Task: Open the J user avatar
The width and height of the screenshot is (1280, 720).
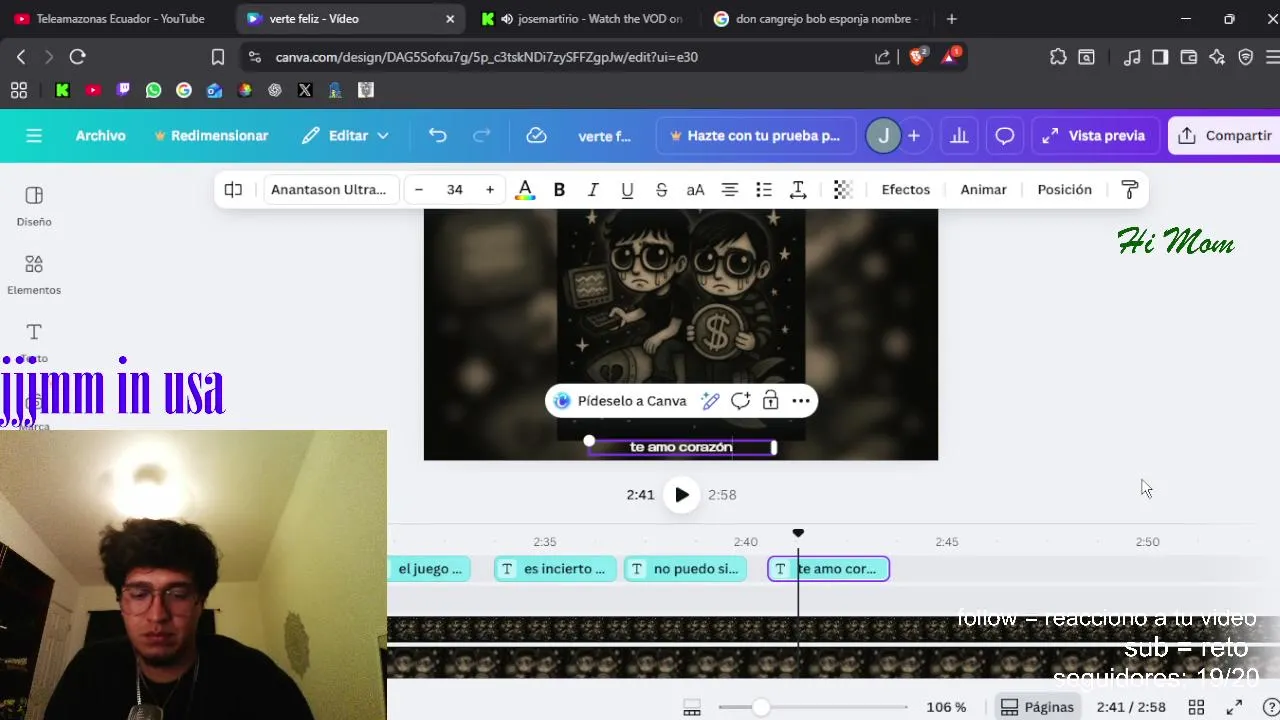Action: pos(883,135)
